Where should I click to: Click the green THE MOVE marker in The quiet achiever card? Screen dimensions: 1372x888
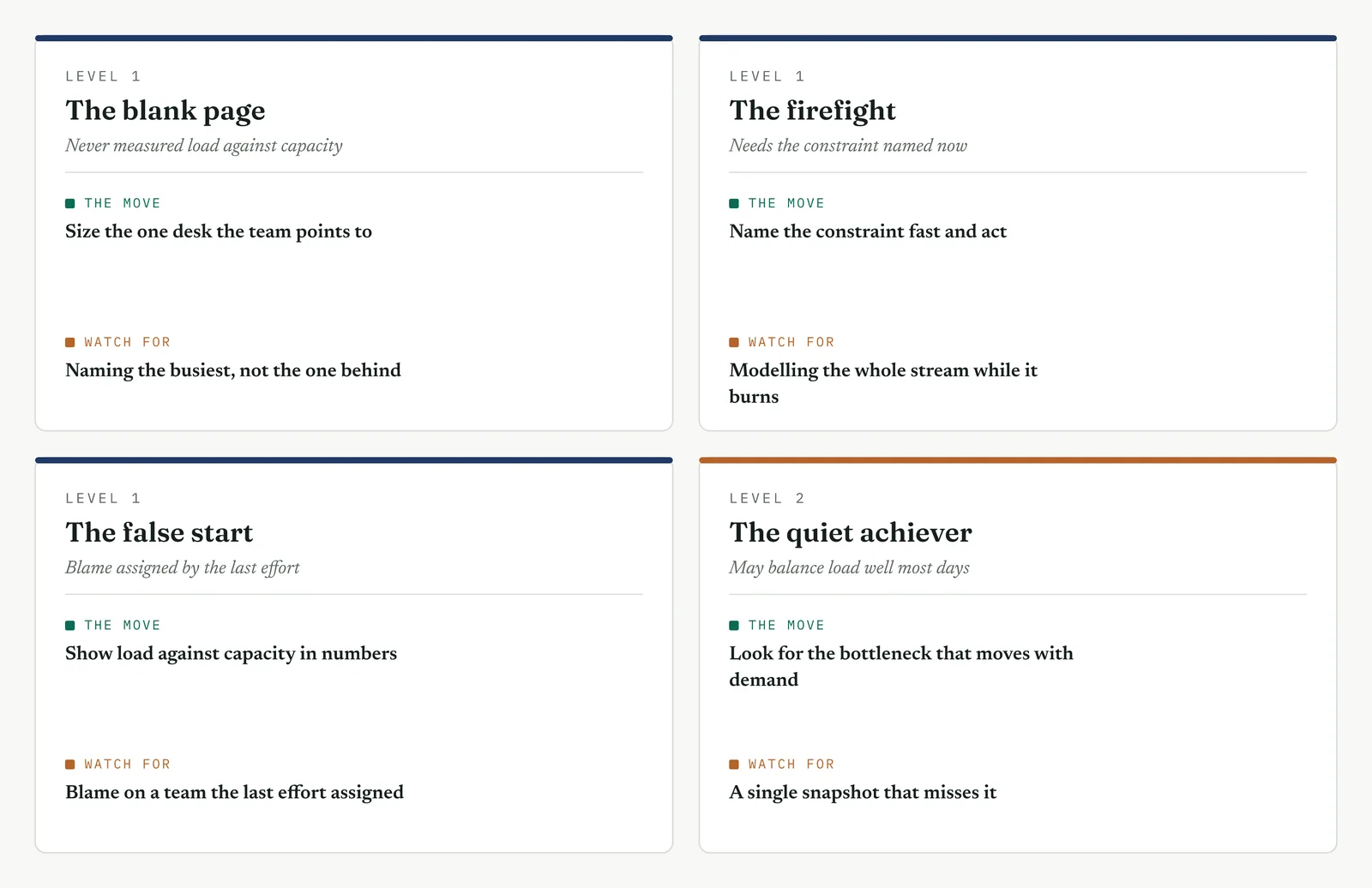point(734,625)
